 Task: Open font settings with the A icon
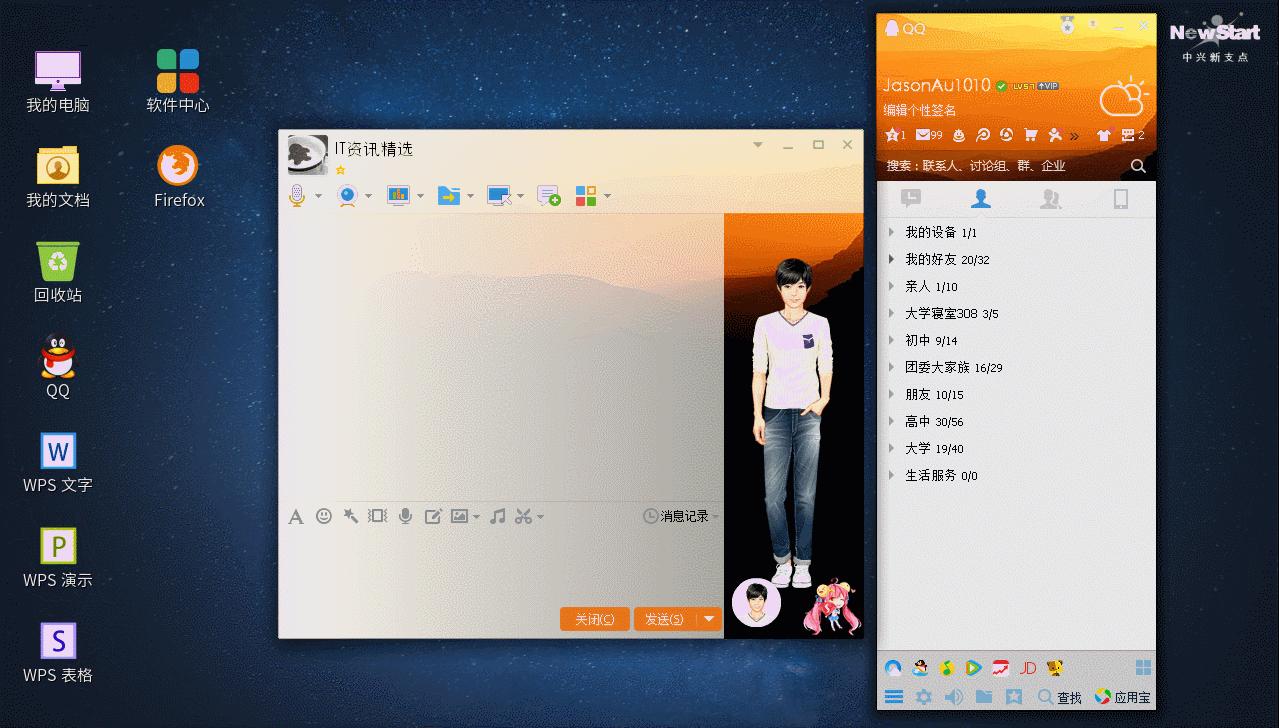[x=296, y=516]
